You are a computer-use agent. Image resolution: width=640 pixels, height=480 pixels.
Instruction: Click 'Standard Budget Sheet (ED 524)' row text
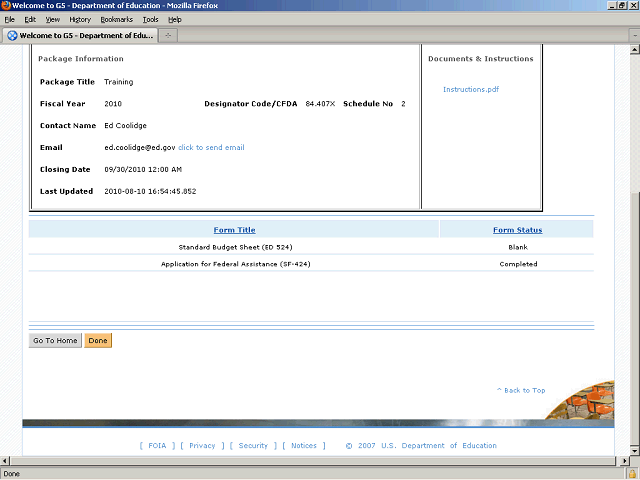click(x=235, y=247)
